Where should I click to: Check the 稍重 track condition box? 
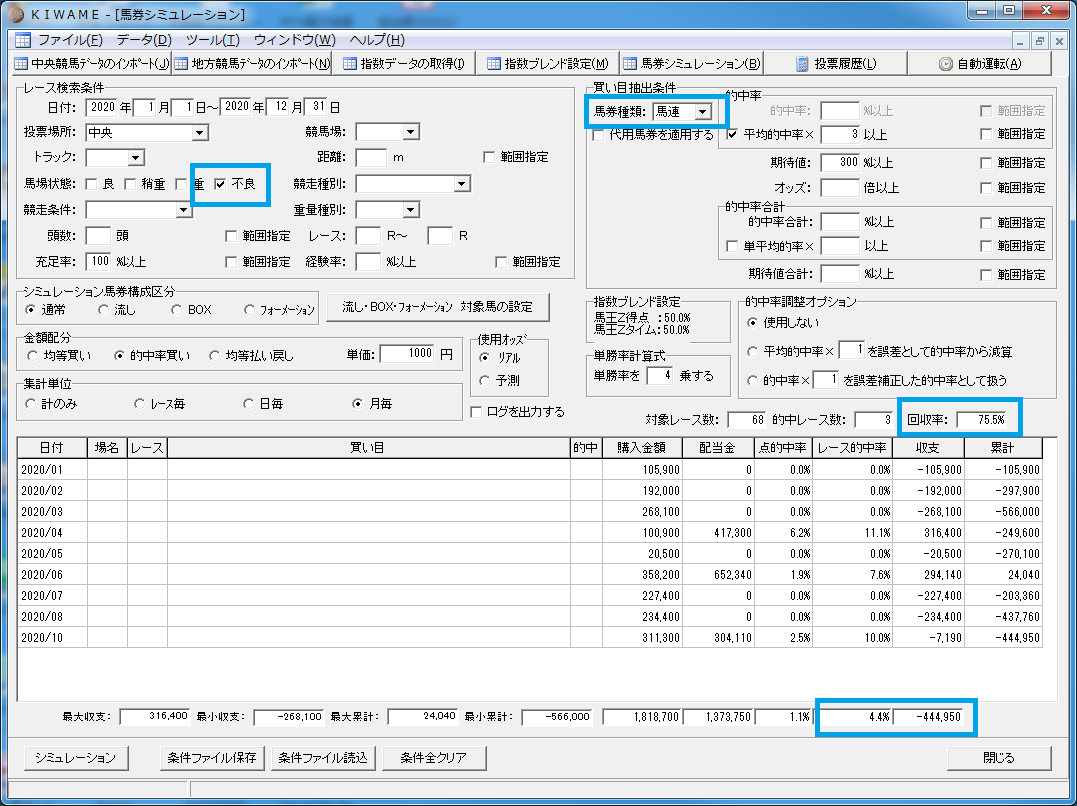pos(130,184)
